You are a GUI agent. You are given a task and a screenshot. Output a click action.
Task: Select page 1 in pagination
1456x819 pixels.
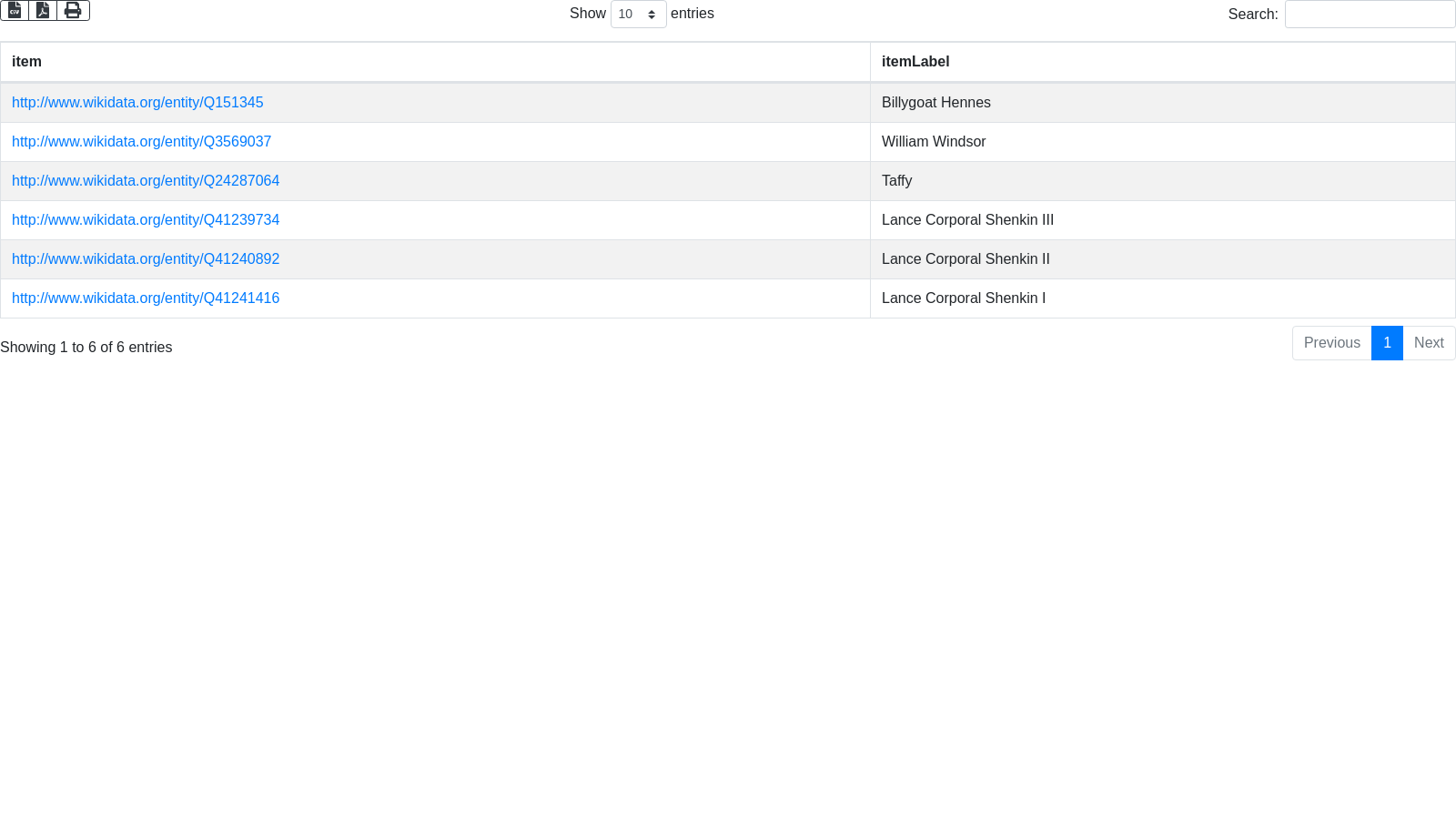click(x=1387, y=343)
